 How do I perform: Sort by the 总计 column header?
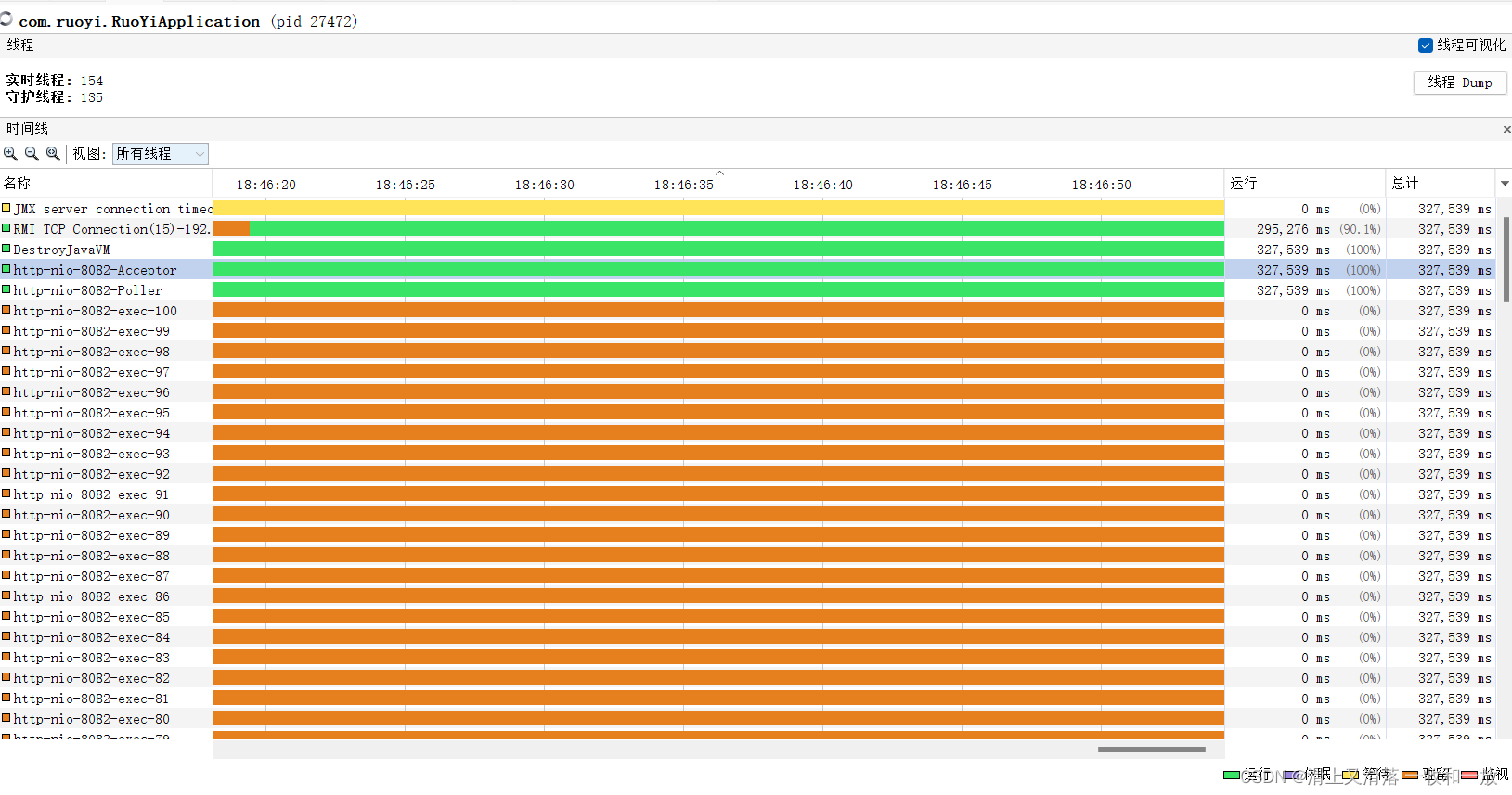click(1441, 184)
